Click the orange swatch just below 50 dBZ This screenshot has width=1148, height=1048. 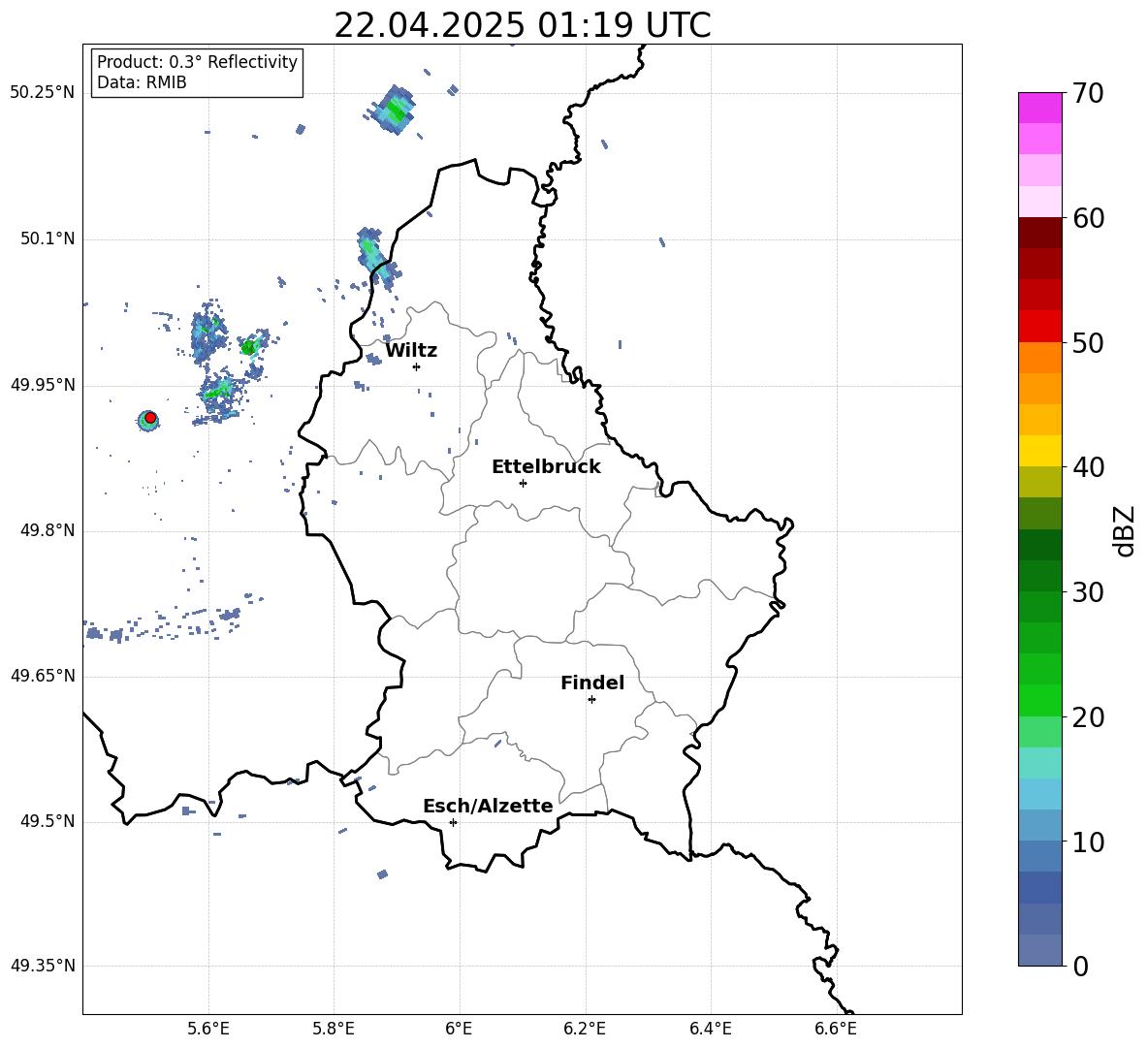1039,358
